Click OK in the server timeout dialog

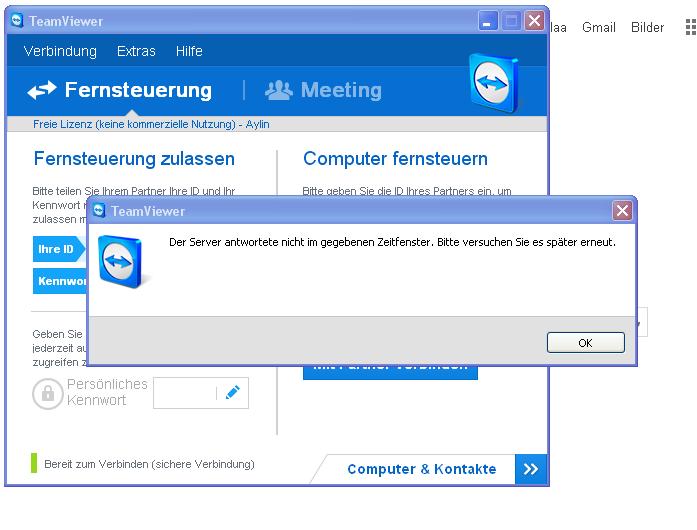click(x=585, y=343)
